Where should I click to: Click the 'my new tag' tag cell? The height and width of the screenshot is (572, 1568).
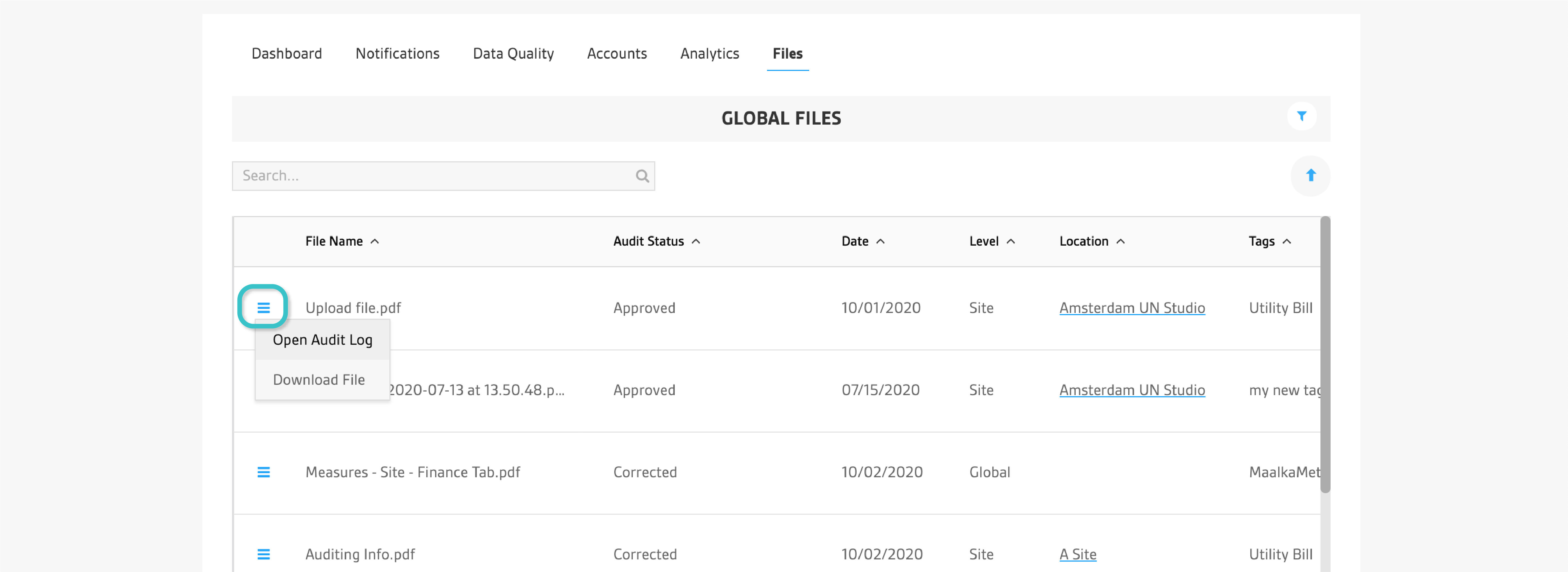coord(1284,390)
